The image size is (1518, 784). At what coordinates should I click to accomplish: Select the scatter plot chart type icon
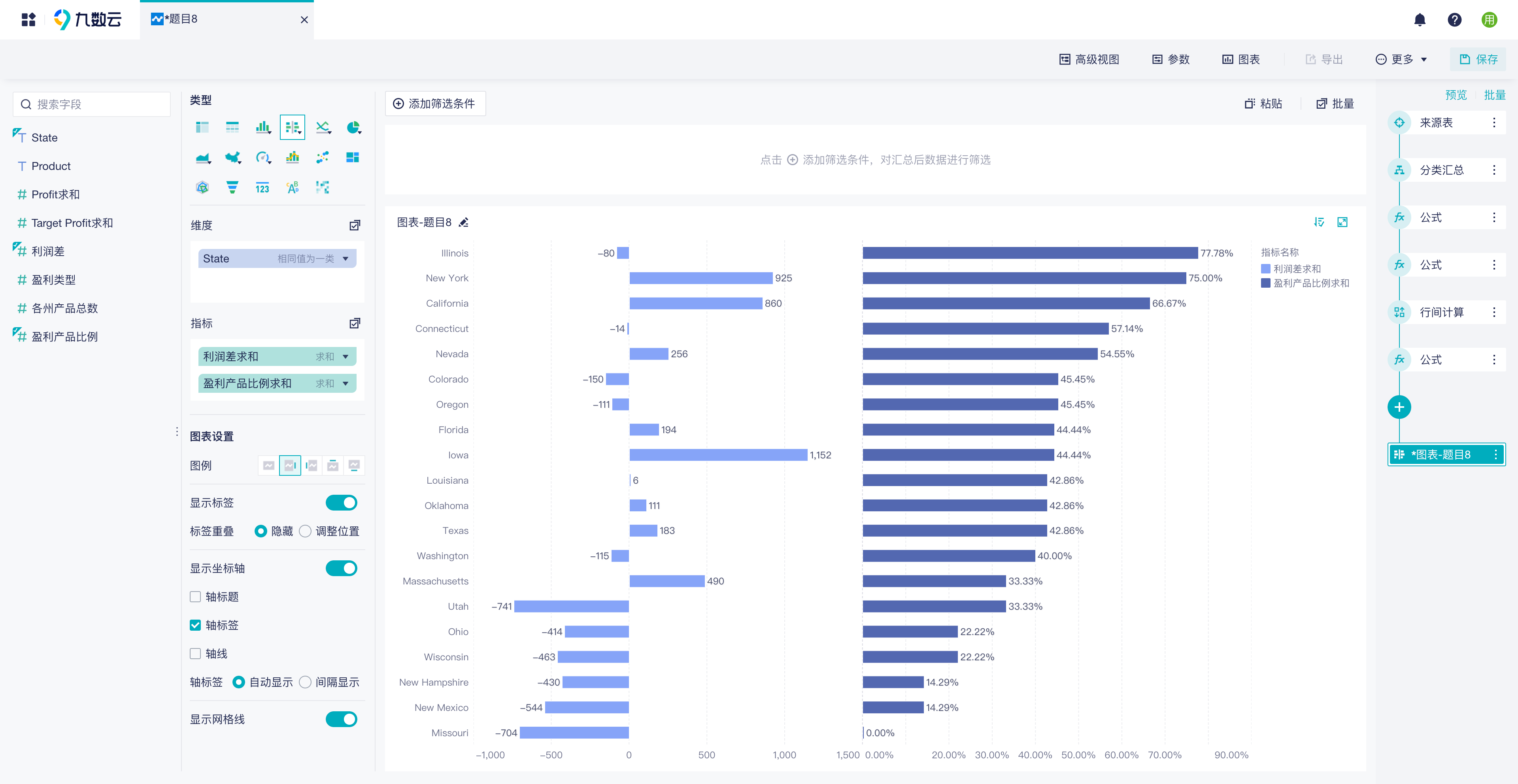tap(322, 157)
